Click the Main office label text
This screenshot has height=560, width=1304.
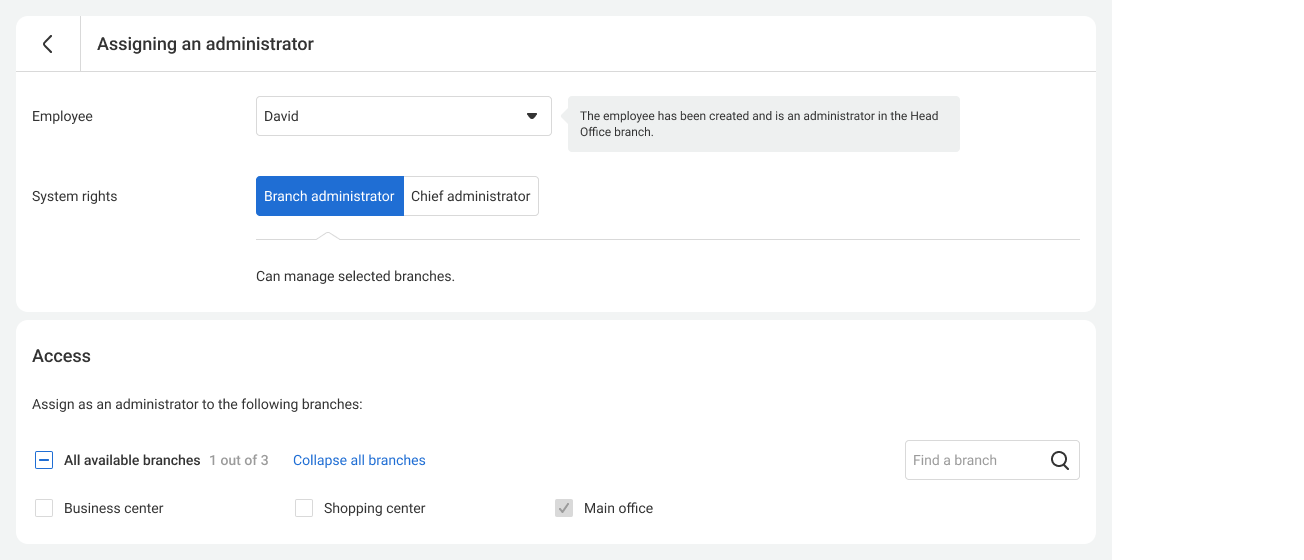[x=618, y=508]
